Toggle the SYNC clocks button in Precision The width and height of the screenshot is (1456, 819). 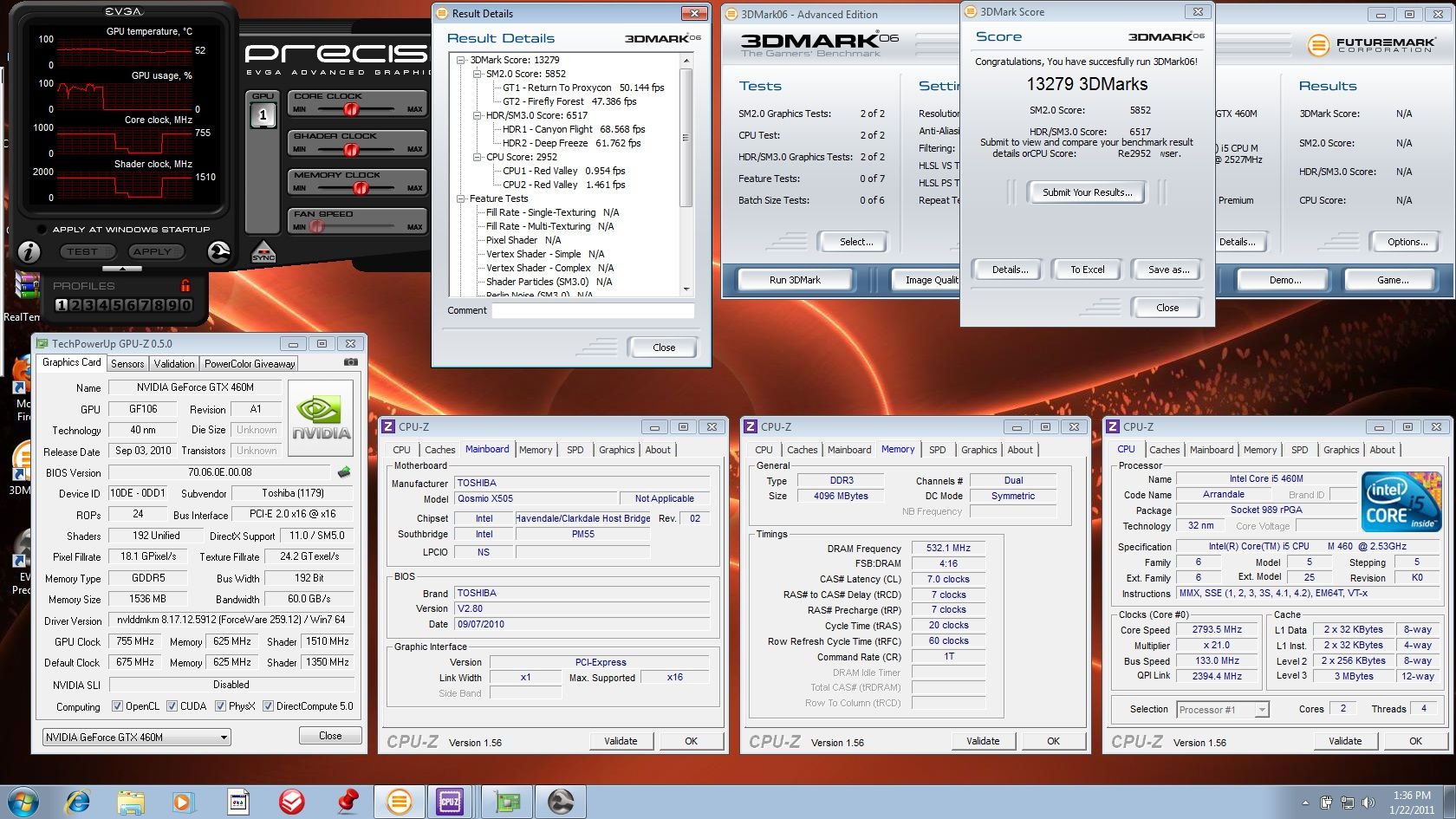[263, 252]
